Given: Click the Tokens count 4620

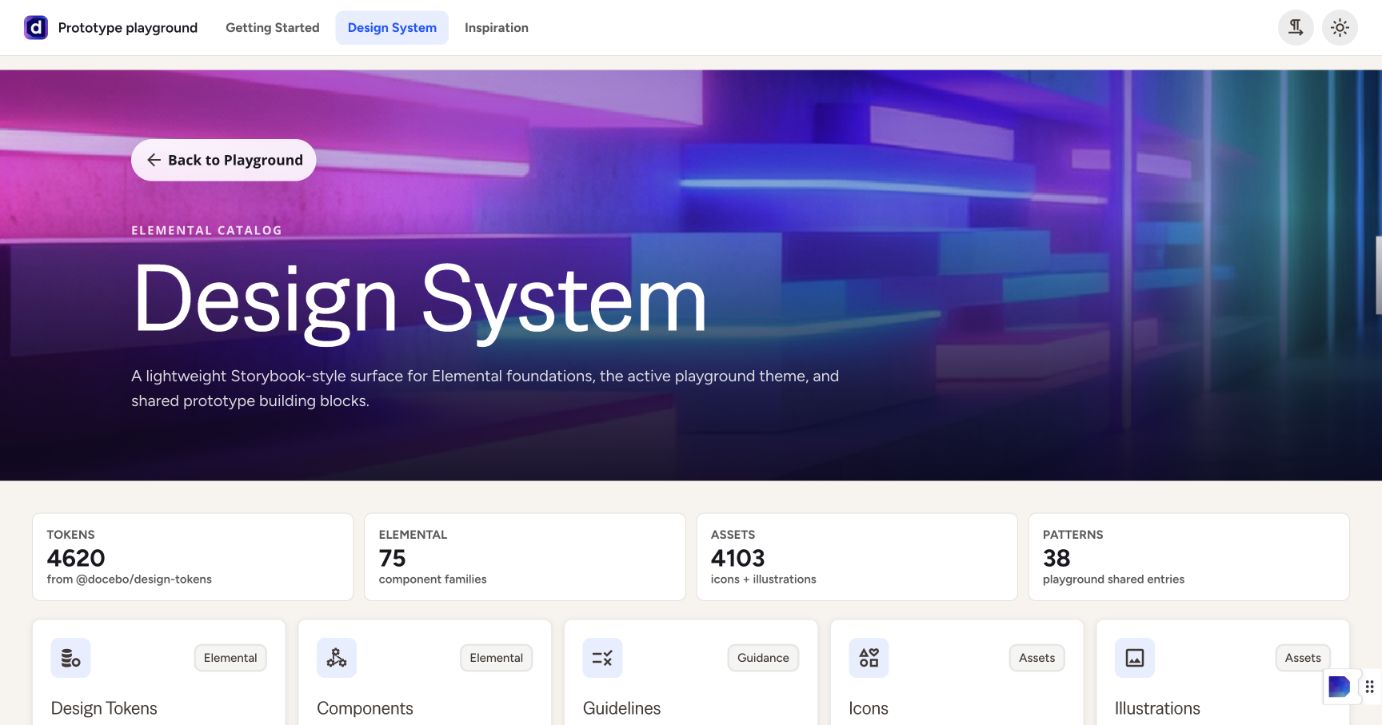Looking at the screenshot, I should pos(76,558).
